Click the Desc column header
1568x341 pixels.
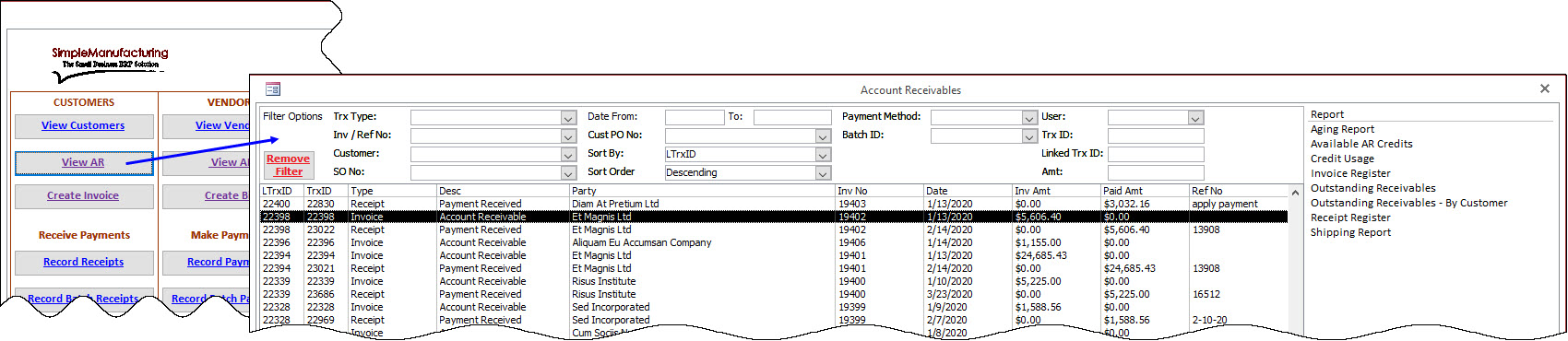pos(504,191)
